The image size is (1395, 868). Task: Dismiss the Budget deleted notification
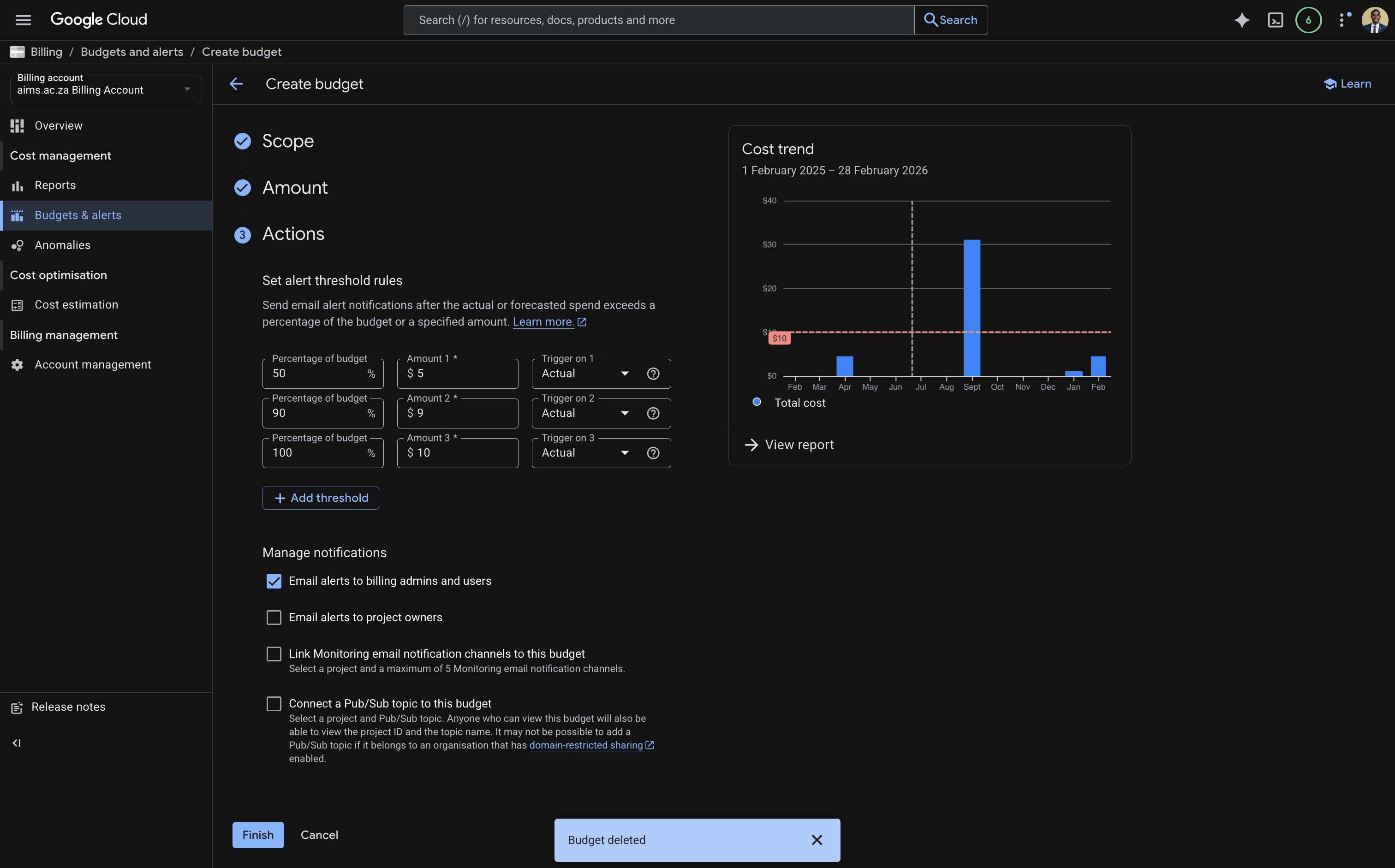[817, 840]
